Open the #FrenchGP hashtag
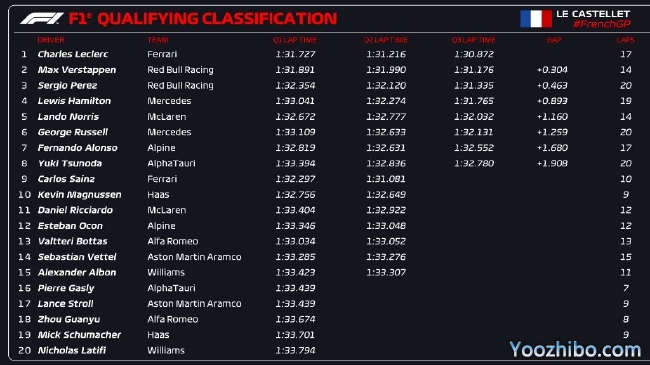The image size is (650, 365). [x=601, y=24]
